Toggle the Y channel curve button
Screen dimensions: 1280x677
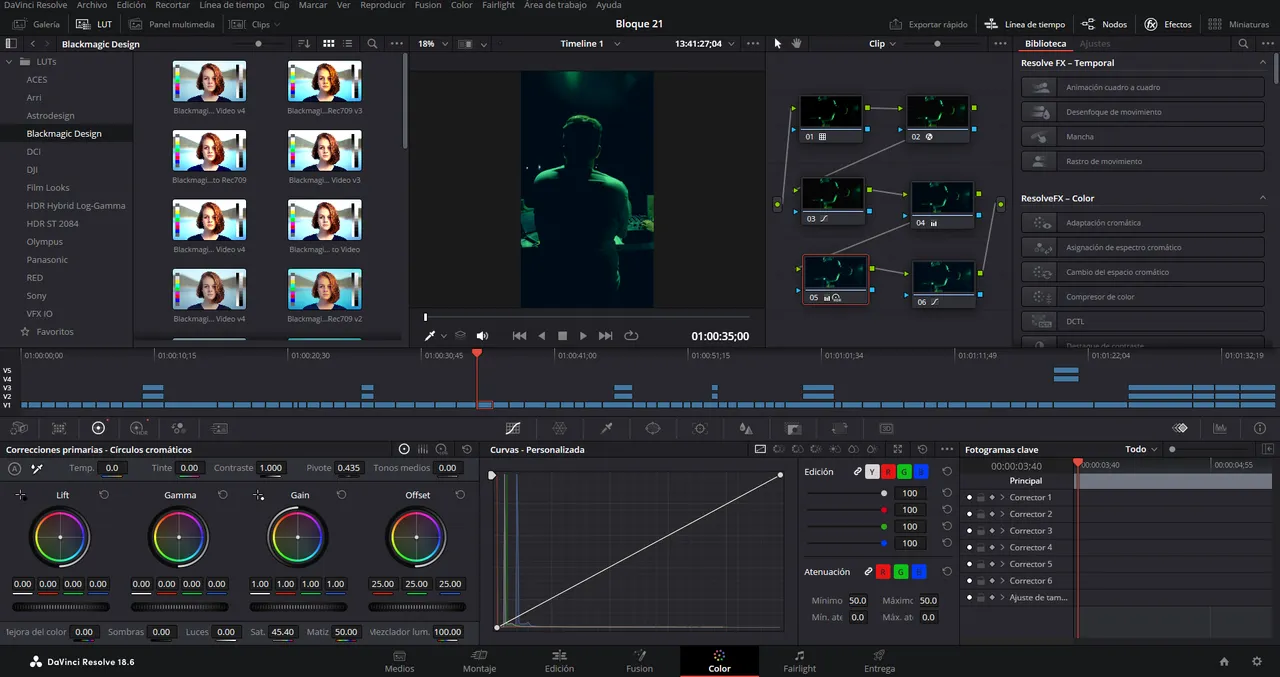(872, 472)
